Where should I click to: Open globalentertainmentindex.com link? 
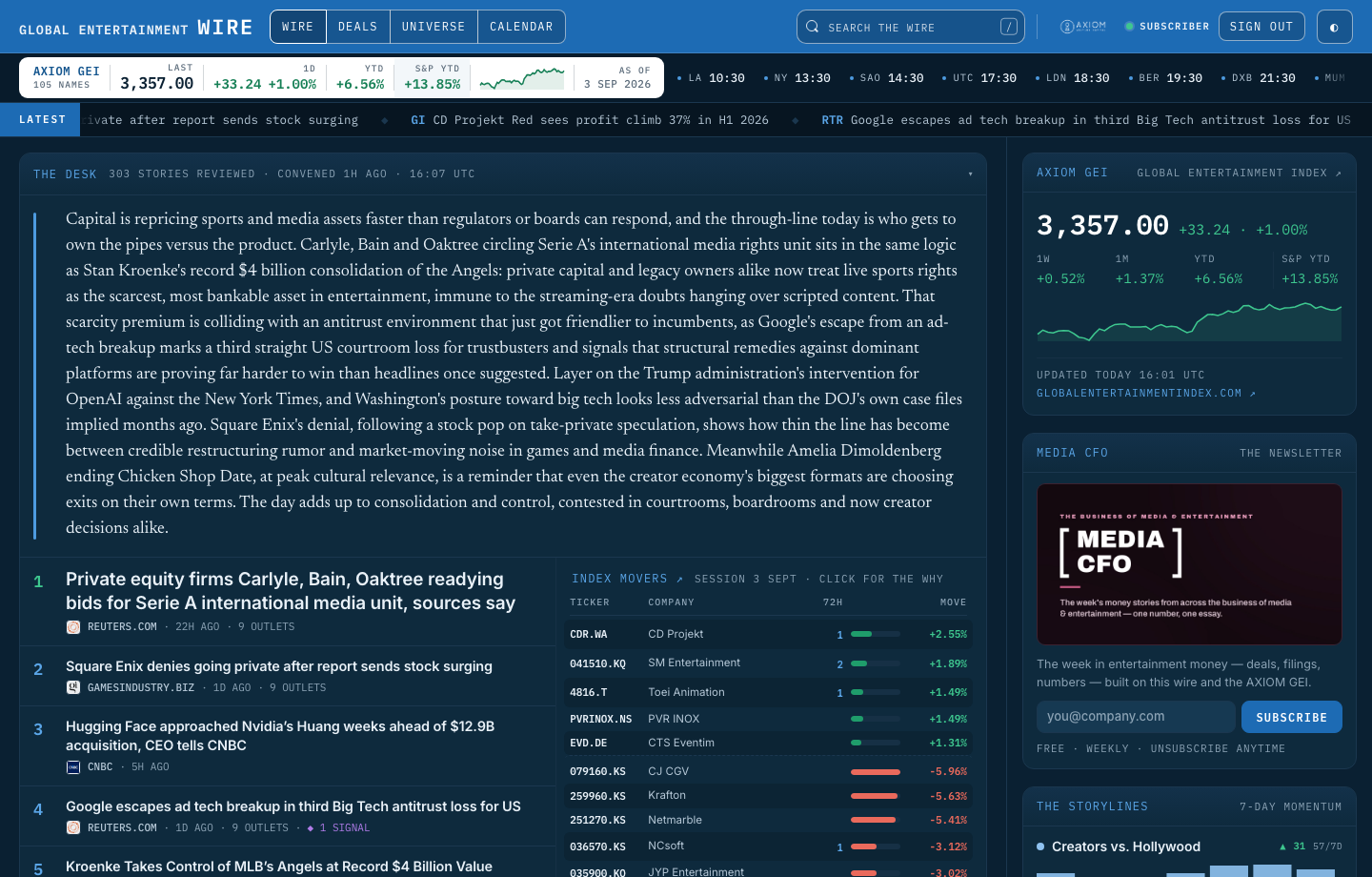(1146, 393)
